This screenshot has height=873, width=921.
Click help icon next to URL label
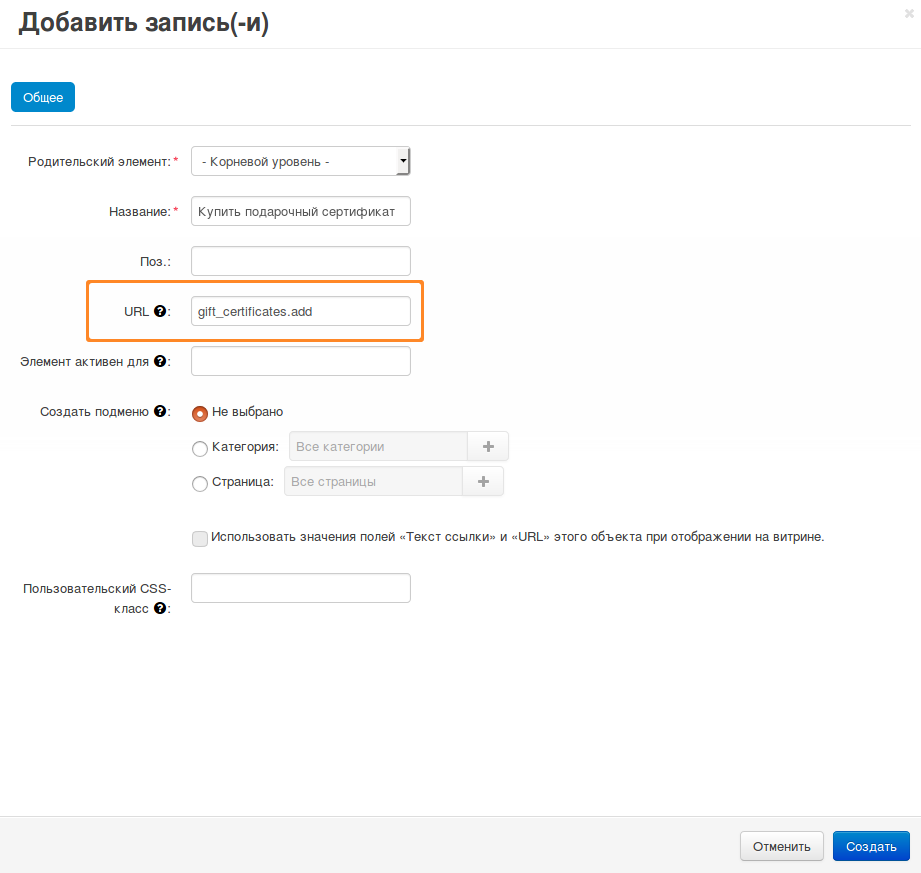(159, 312)
